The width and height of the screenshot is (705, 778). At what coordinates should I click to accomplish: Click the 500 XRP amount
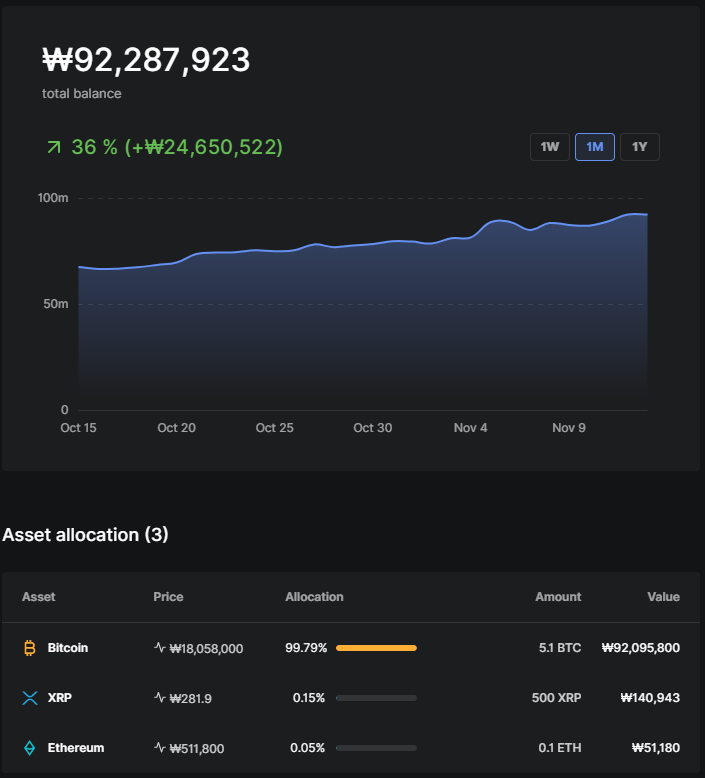pyautogui.click(x=557, y=698)
